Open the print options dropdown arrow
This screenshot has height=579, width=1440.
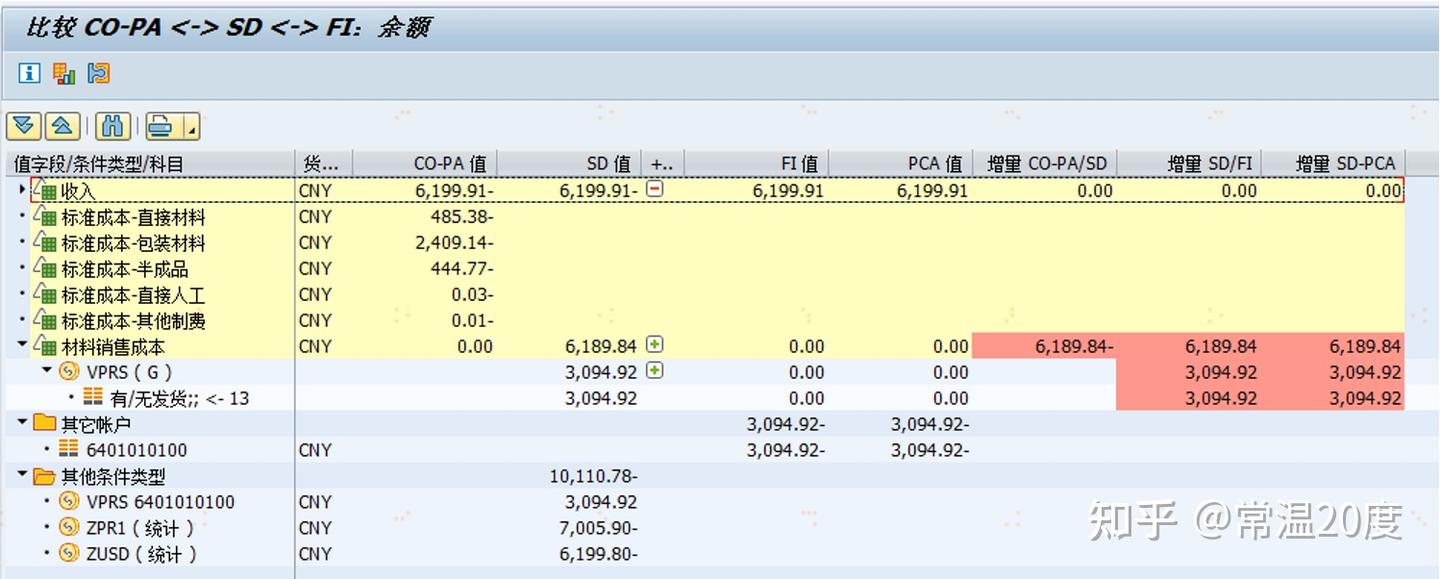pyautogui.click(x=190, y=128)
